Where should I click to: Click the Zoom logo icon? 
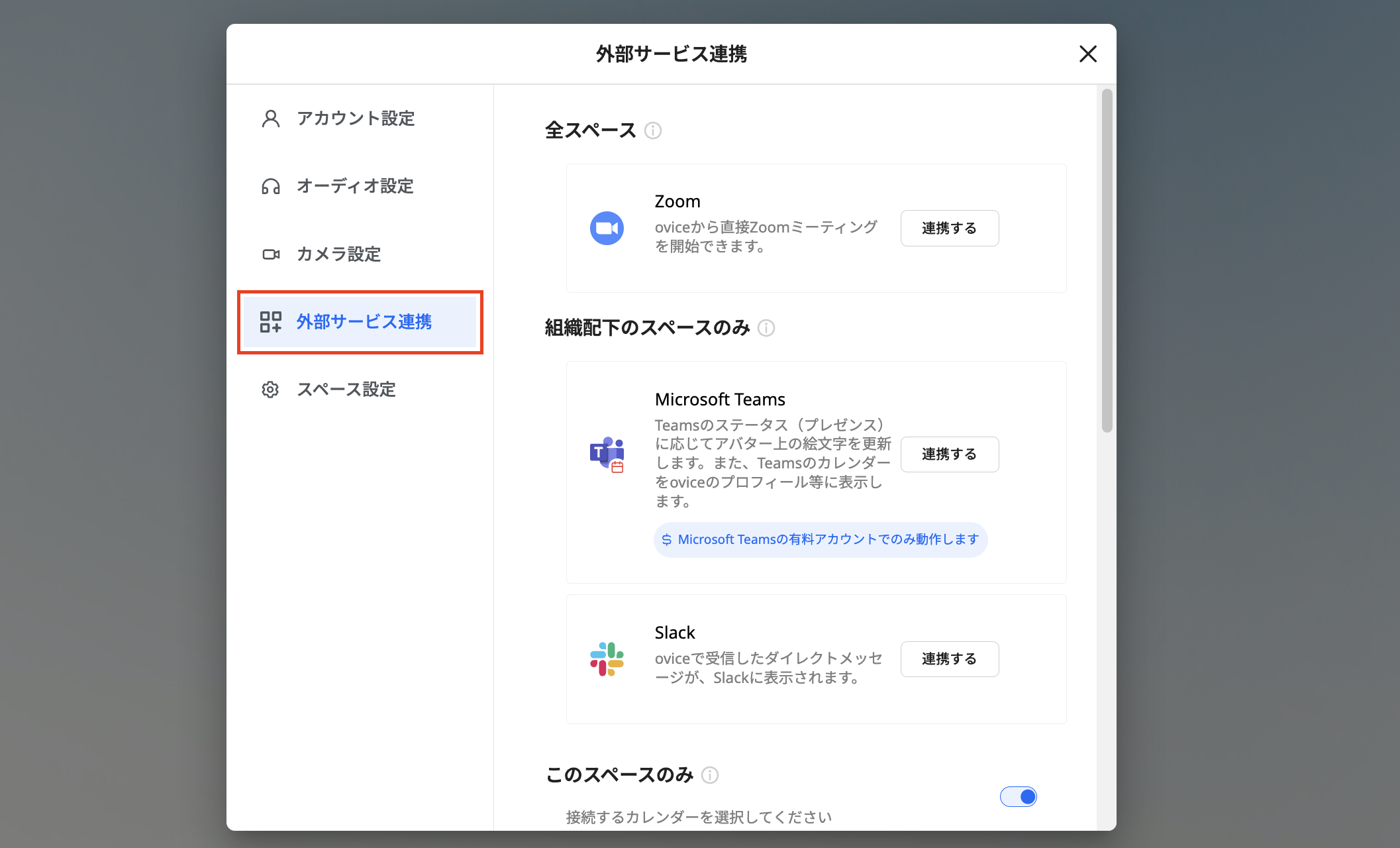point(607,229)
